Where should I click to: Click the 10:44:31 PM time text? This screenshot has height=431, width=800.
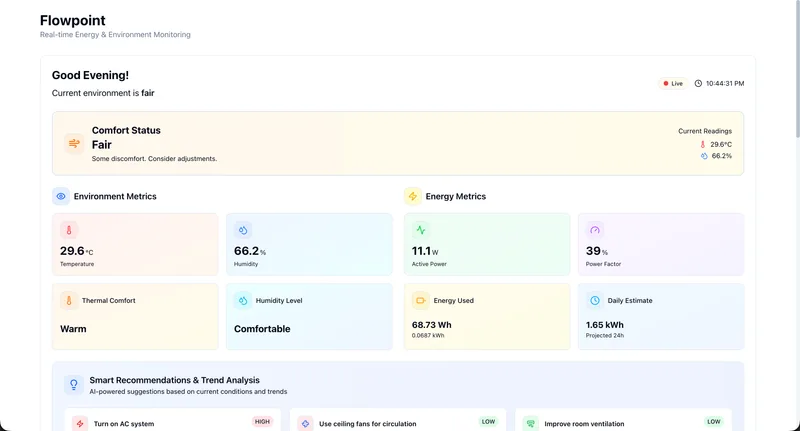coord(725,84)
